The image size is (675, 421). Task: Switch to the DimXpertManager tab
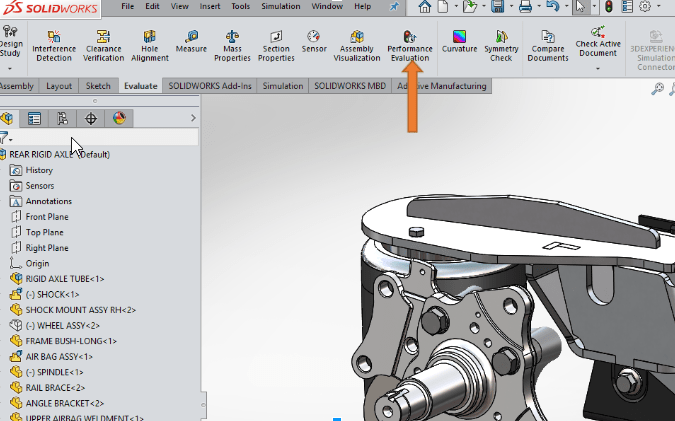[x=90, y=118]
